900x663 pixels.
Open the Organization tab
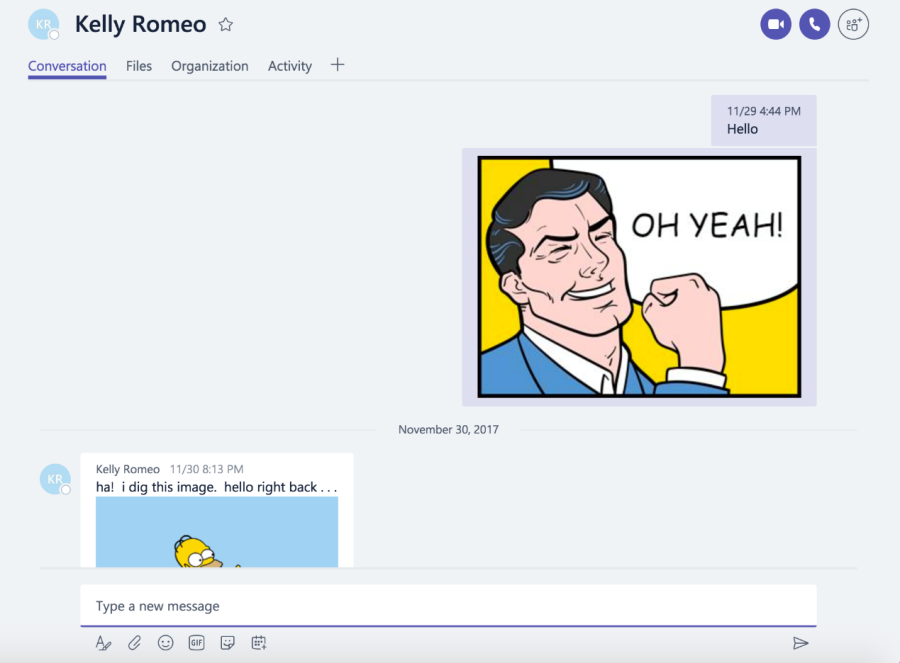click(210, 67)
